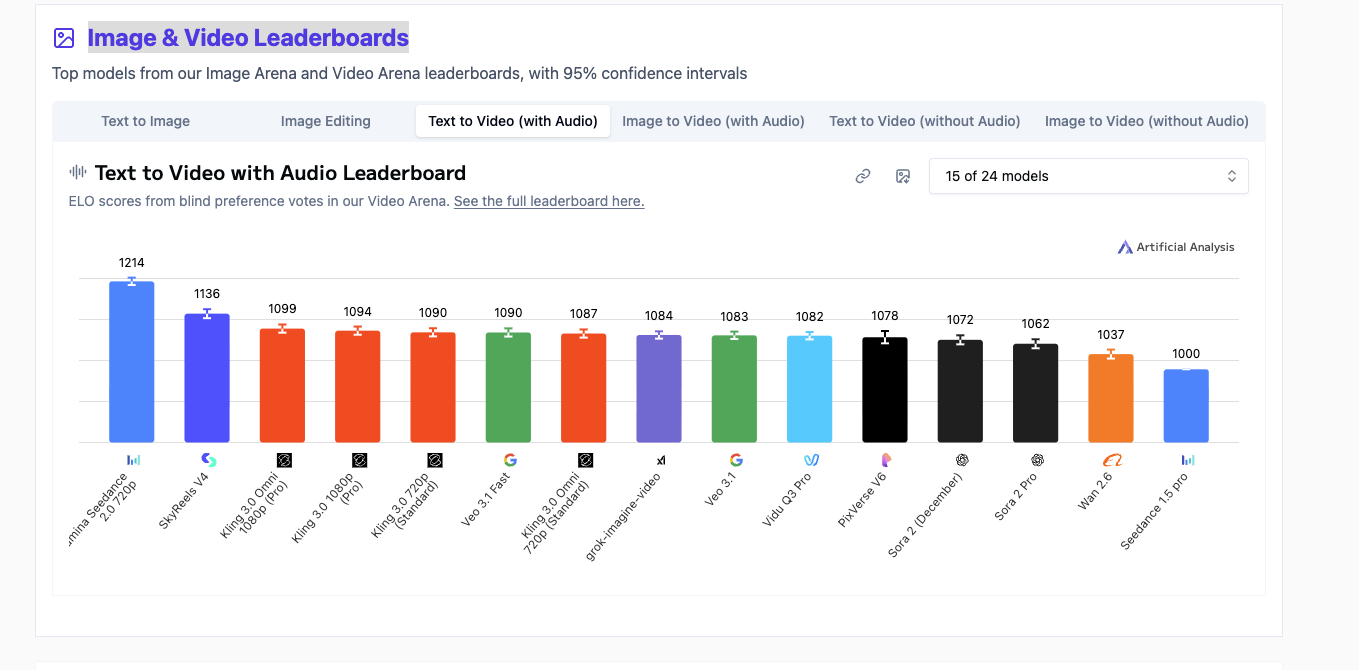Click the OpenAI logo beneath Sora 2 Pro

1035,459
